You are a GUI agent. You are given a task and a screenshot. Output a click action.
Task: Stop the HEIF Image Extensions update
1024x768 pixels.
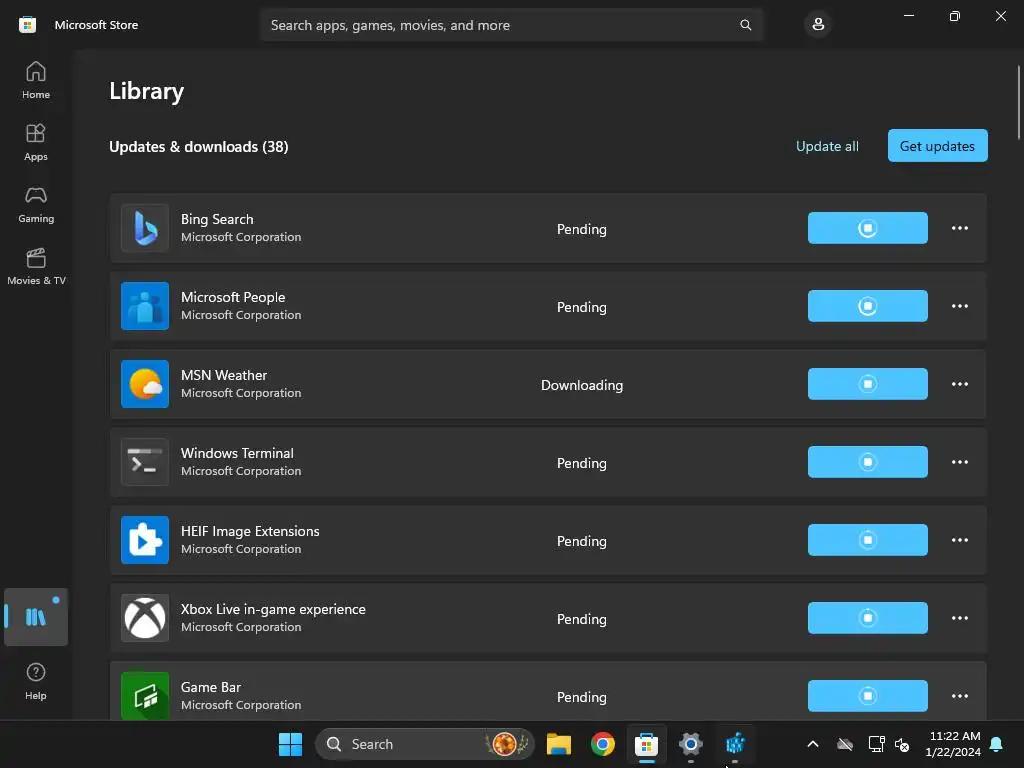click(x=867, y=540)
